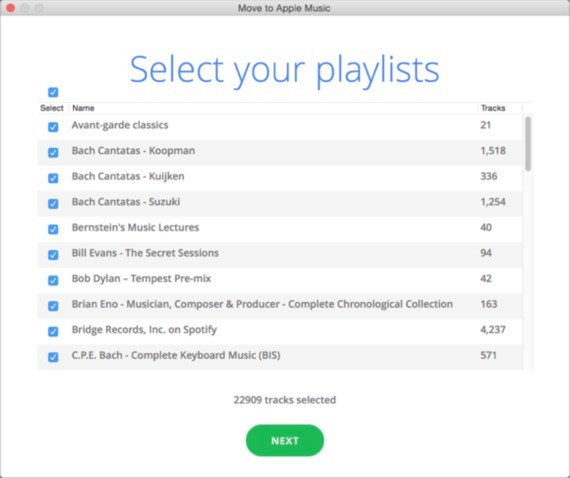Select Bob Dylan – Tempest Pre-mix name
570x478 pixels.
pyautogui.click(x=141, y=278)
